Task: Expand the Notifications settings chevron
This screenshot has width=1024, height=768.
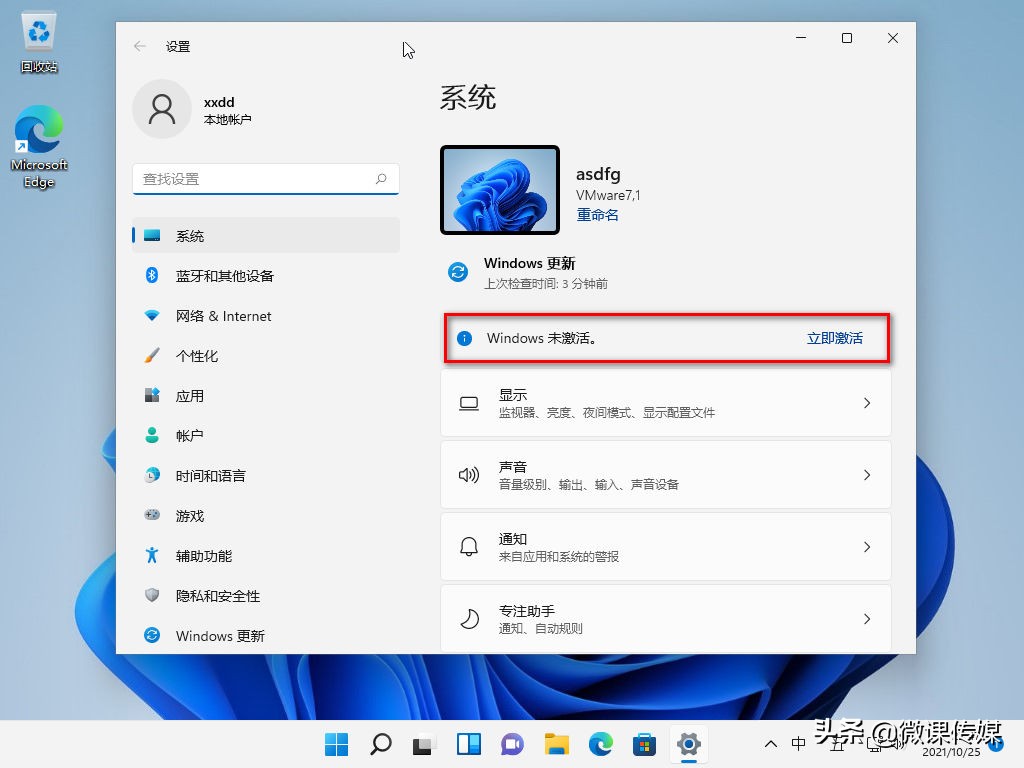Action: [867, 547]
